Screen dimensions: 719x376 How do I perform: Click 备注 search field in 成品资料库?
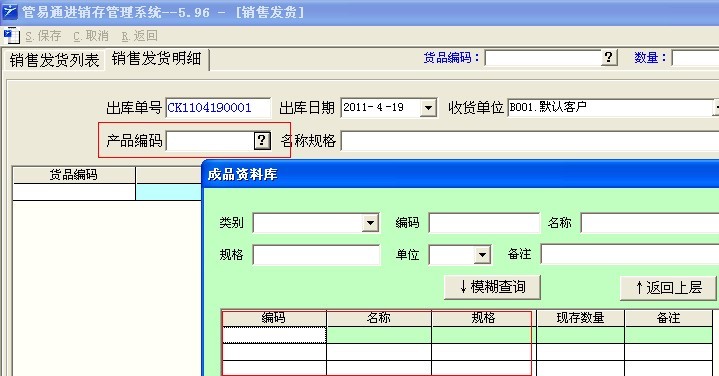point(630,254)
